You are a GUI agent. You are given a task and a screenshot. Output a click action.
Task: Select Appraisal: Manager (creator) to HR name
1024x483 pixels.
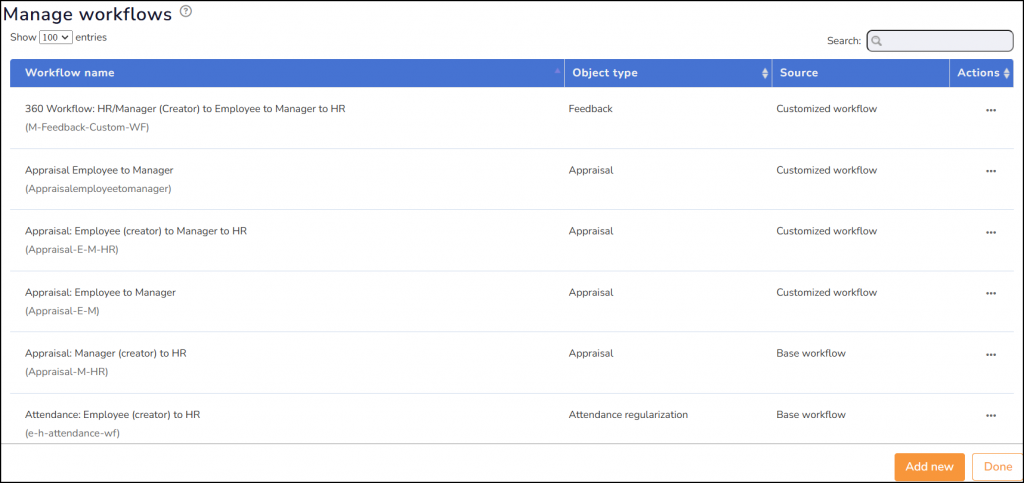coord(106,353)
